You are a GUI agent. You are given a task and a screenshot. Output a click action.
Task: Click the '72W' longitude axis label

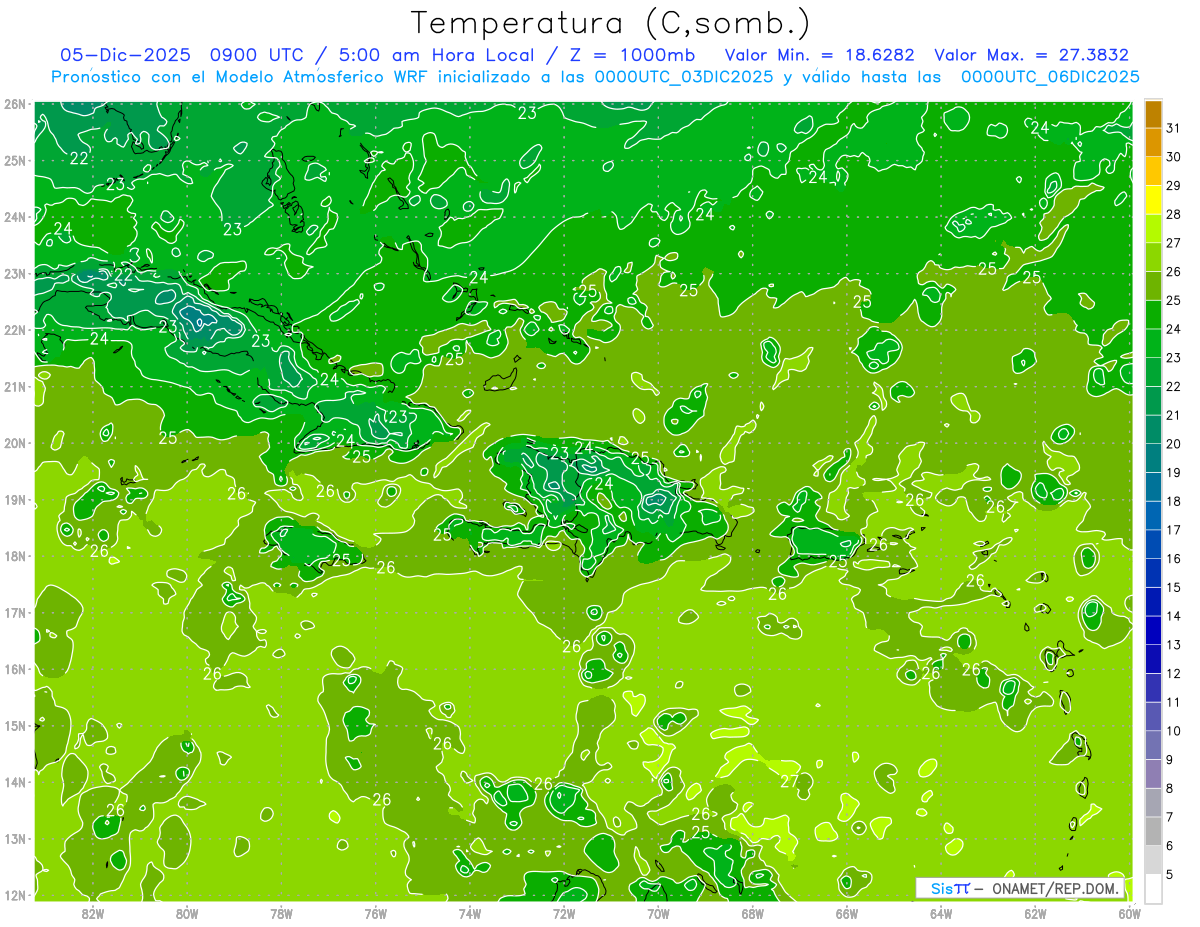(x=564, y=913)
